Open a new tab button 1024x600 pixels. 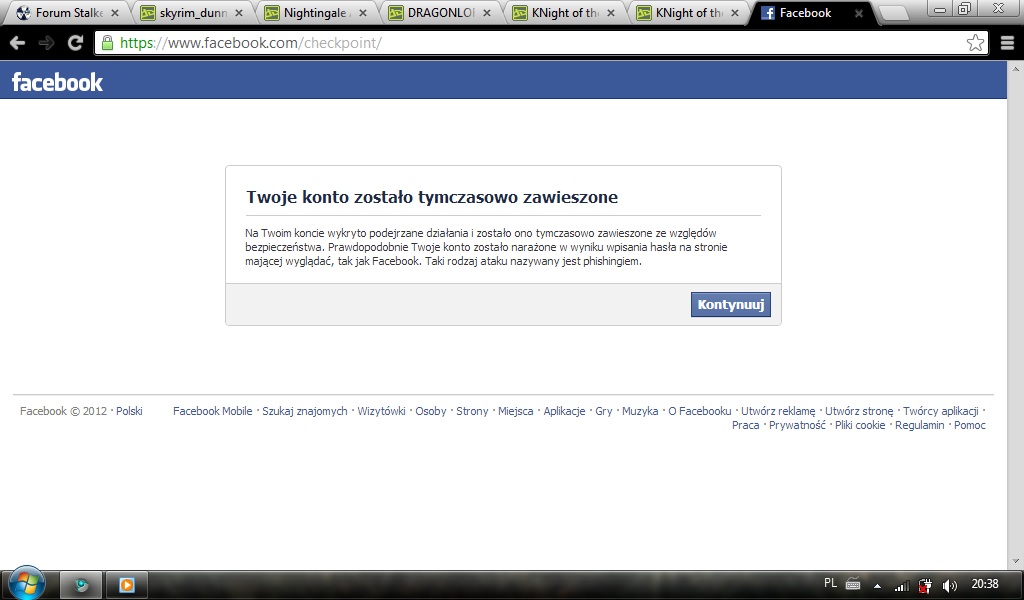[x=893, y=13]
